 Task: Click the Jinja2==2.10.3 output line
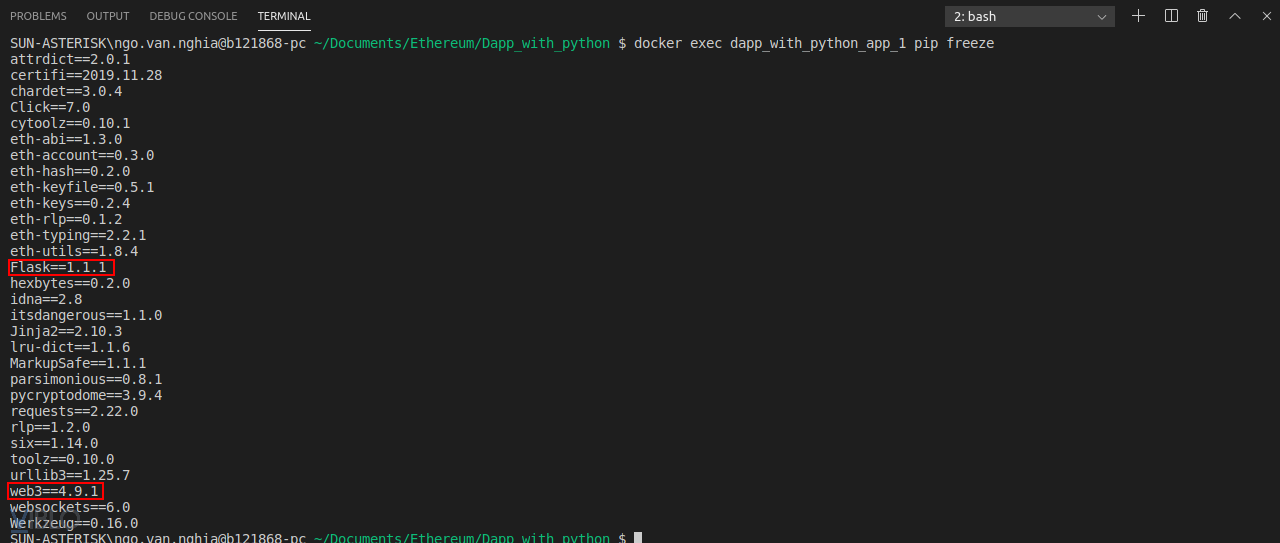click(66, 331)
